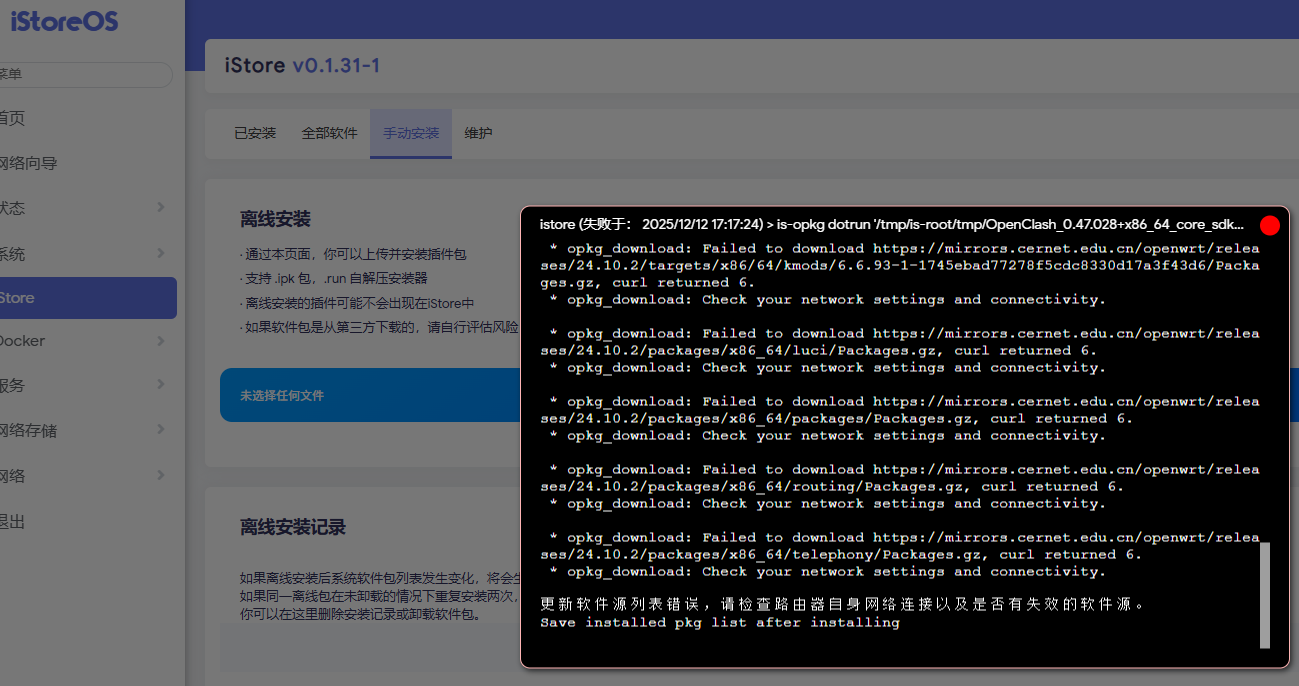Open 网络向导 in sidebar
Screen dimensions: 1299x686
click(x=28, y=163)
